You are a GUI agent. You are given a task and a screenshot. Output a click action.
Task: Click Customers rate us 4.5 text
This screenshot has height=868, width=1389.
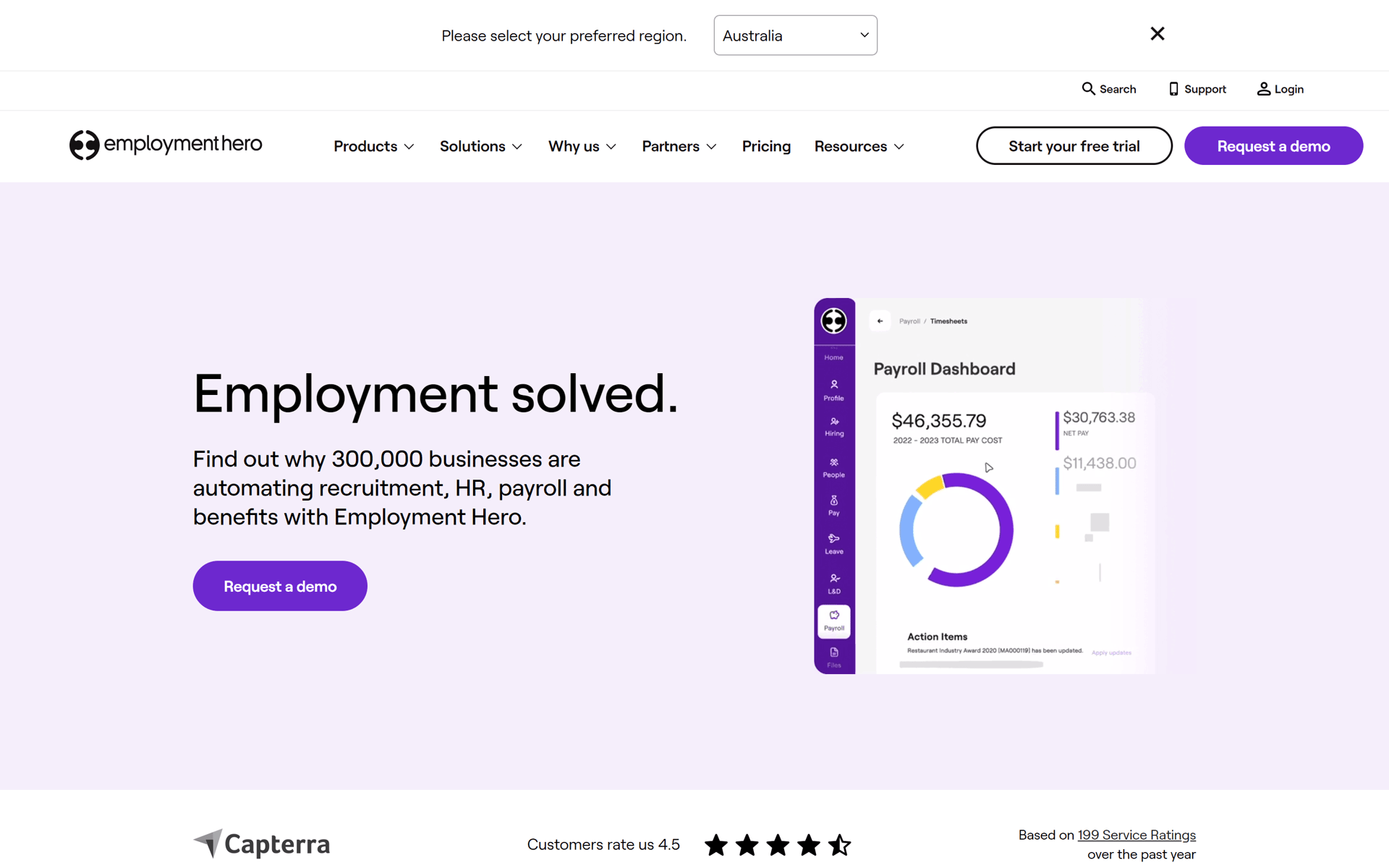pyautogui.click(x=603, y=844)
